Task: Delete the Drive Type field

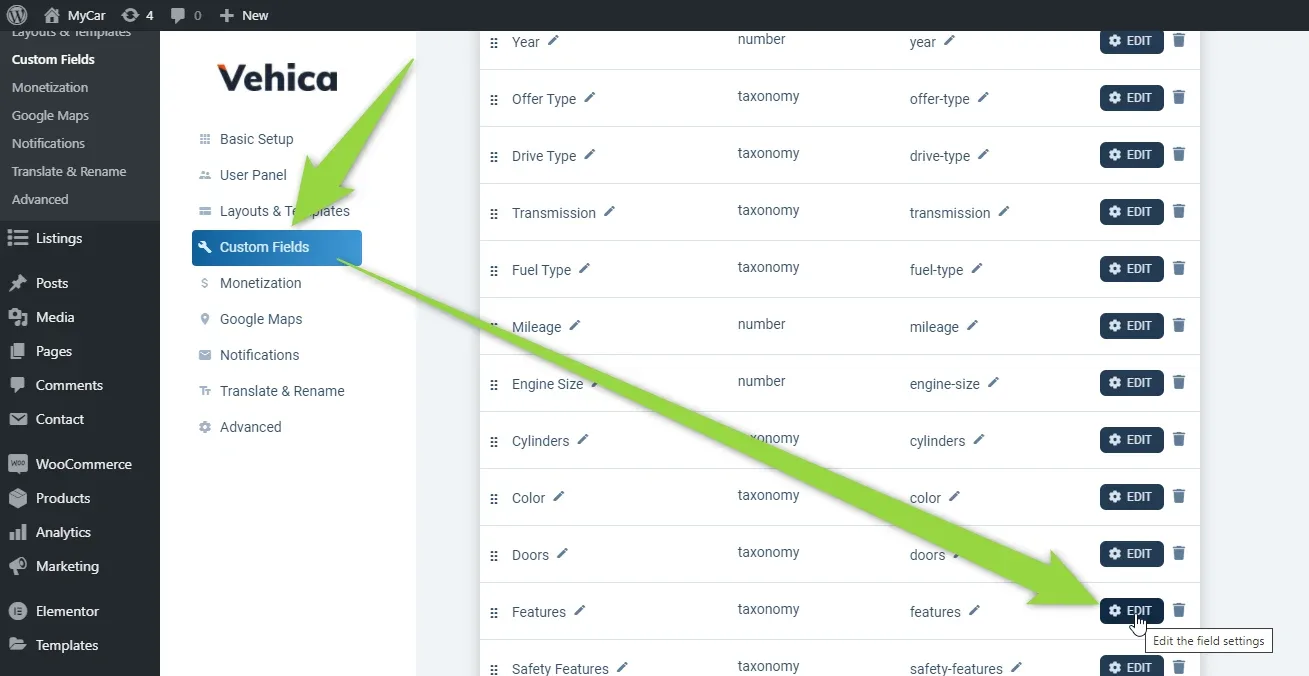Action: (x=1179, y=154)
